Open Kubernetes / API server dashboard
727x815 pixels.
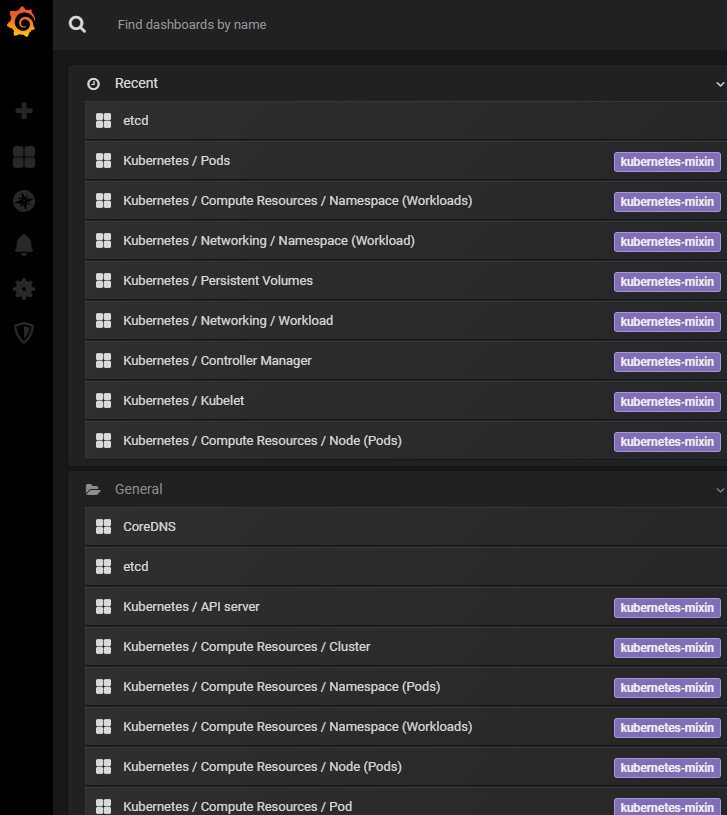pyautogui.click(x=191, y=607)
